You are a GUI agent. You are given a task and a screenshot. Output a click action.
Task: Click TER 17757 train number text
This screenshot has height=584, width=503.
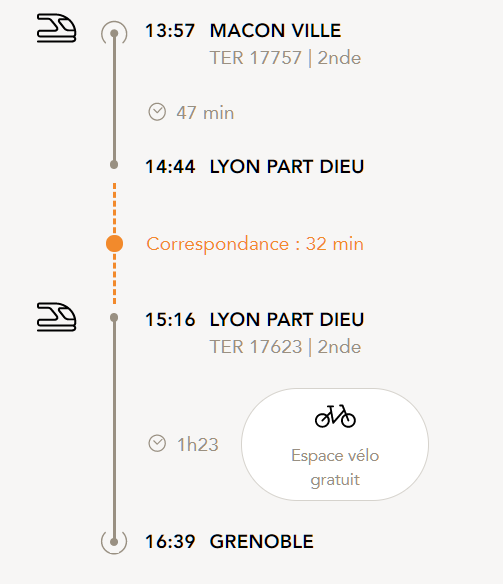pos(256,58)
